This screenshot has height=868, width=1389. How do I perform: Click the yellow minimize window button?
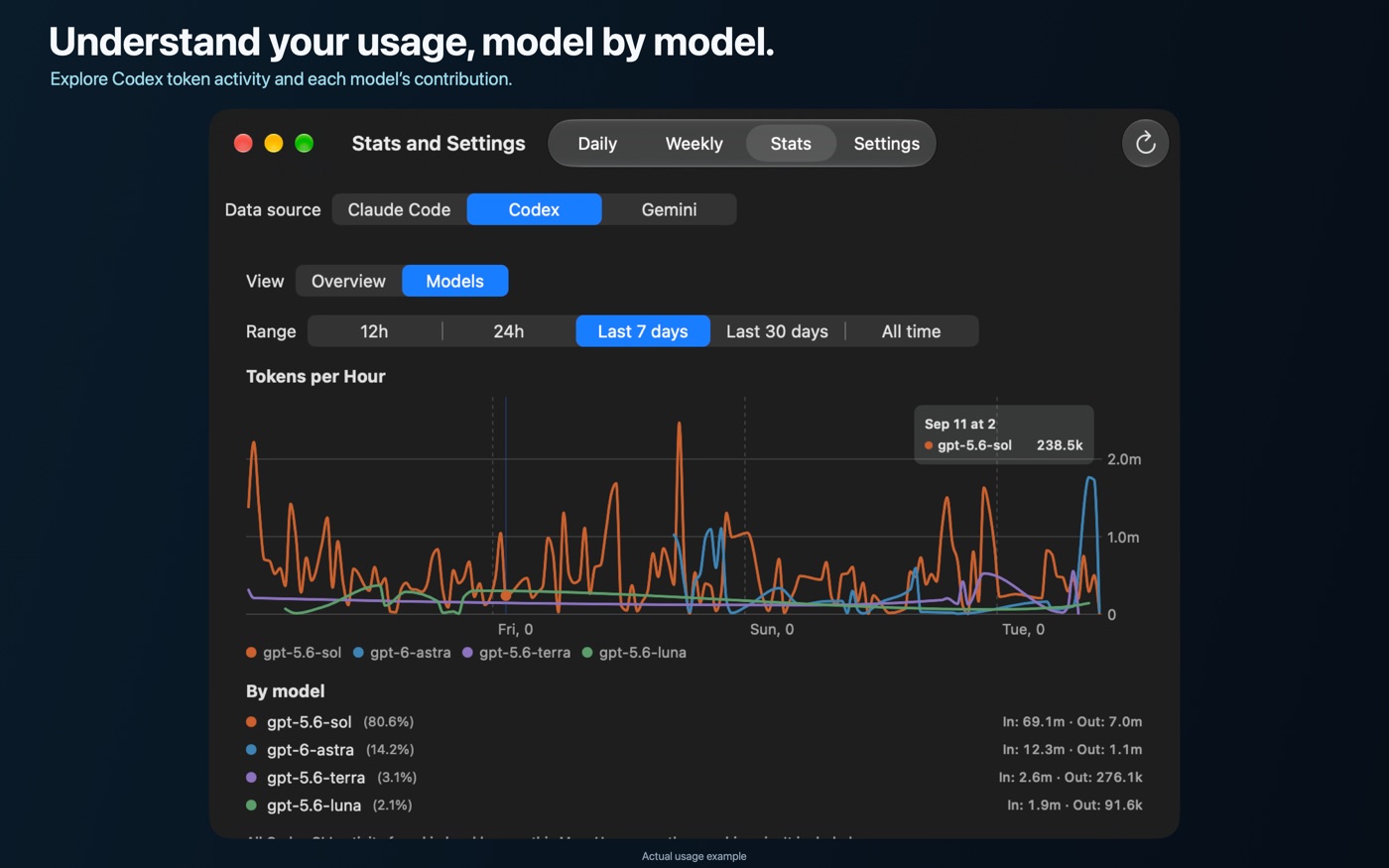click(274, 144)
